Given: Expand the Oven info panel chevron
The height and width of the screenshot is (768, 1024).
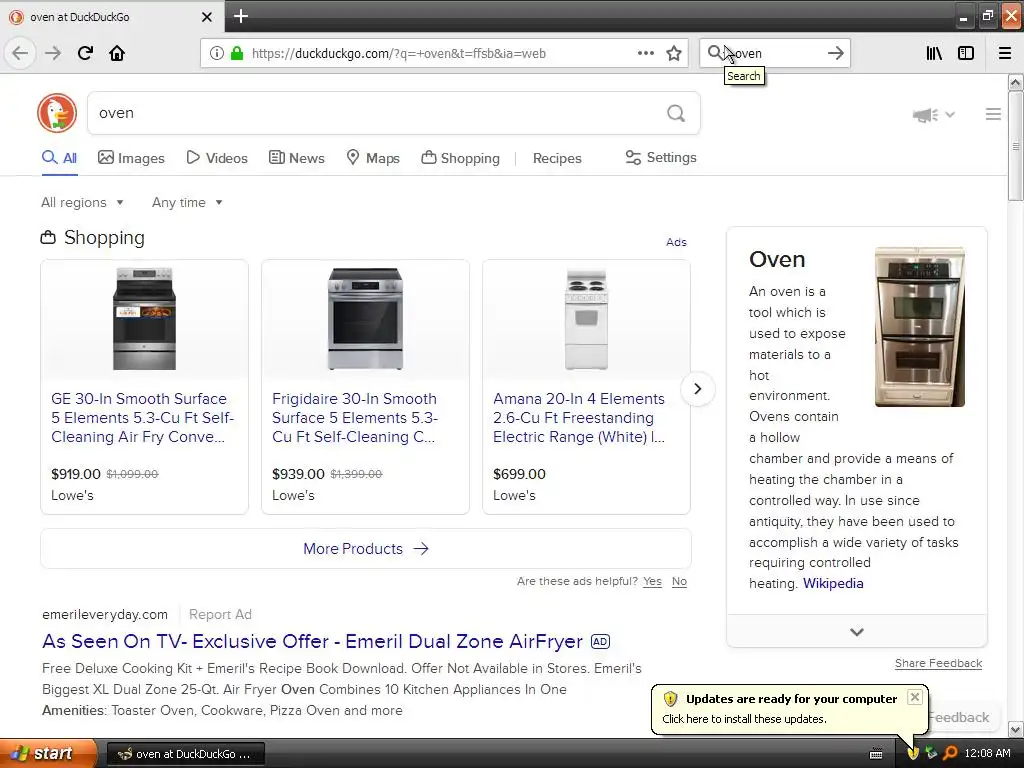Looking at the screenshot, I should pos(857,632).
